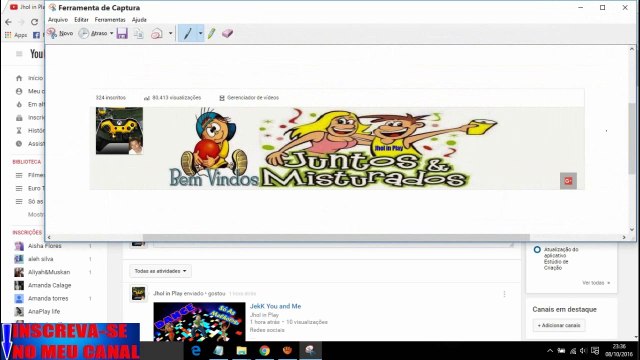Viewport: 640px width, 360px height.
Task: Send the snip by email icon
Action: point(157,33)
